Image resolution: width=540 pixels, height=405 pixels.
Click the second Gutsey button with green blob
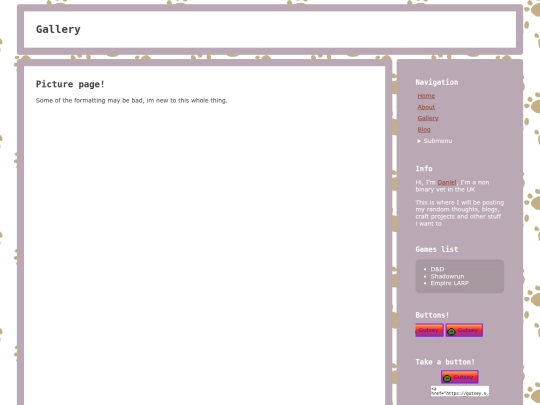click(x=464, y=330)
